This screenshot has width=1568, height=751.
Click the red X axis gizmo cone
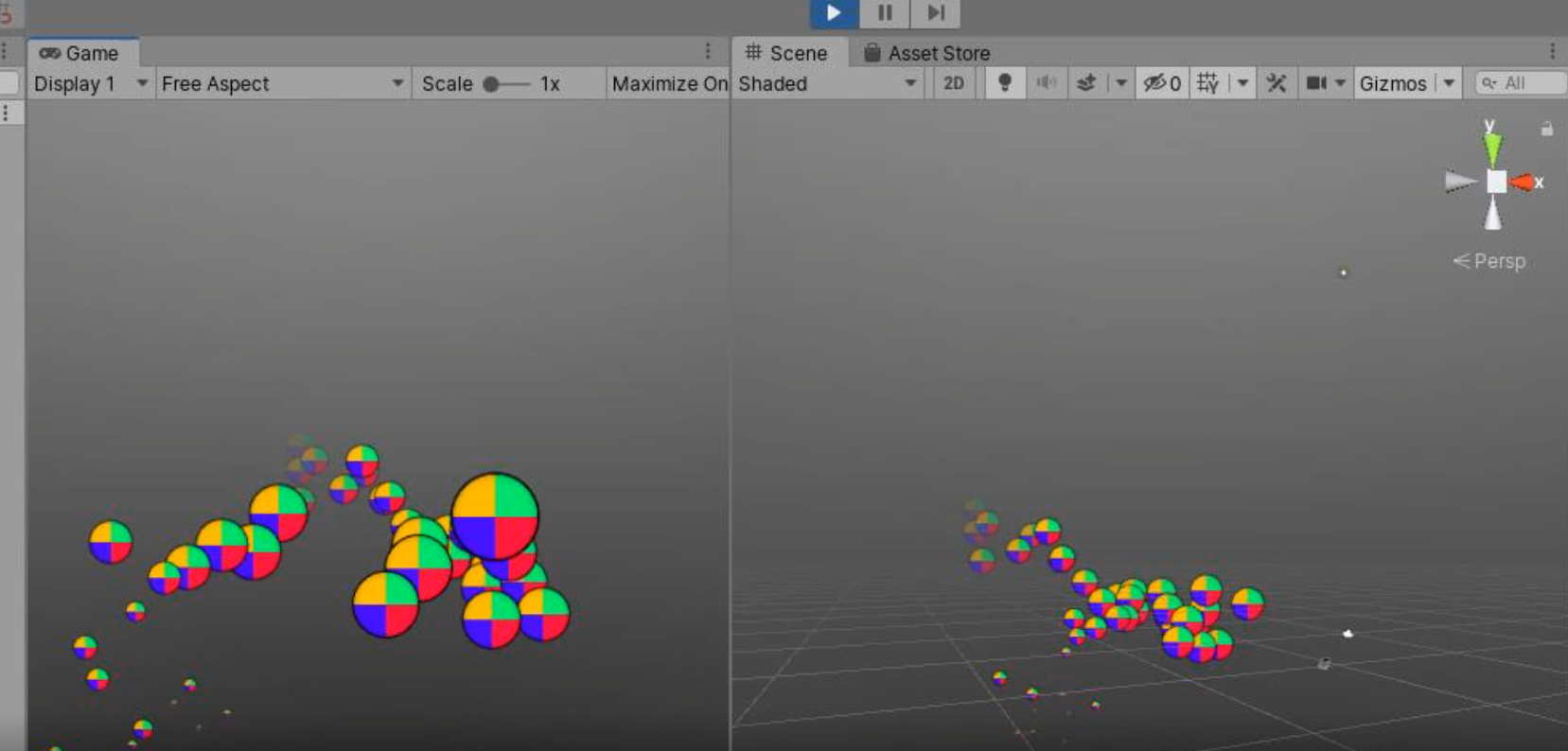coord(1523,182)
